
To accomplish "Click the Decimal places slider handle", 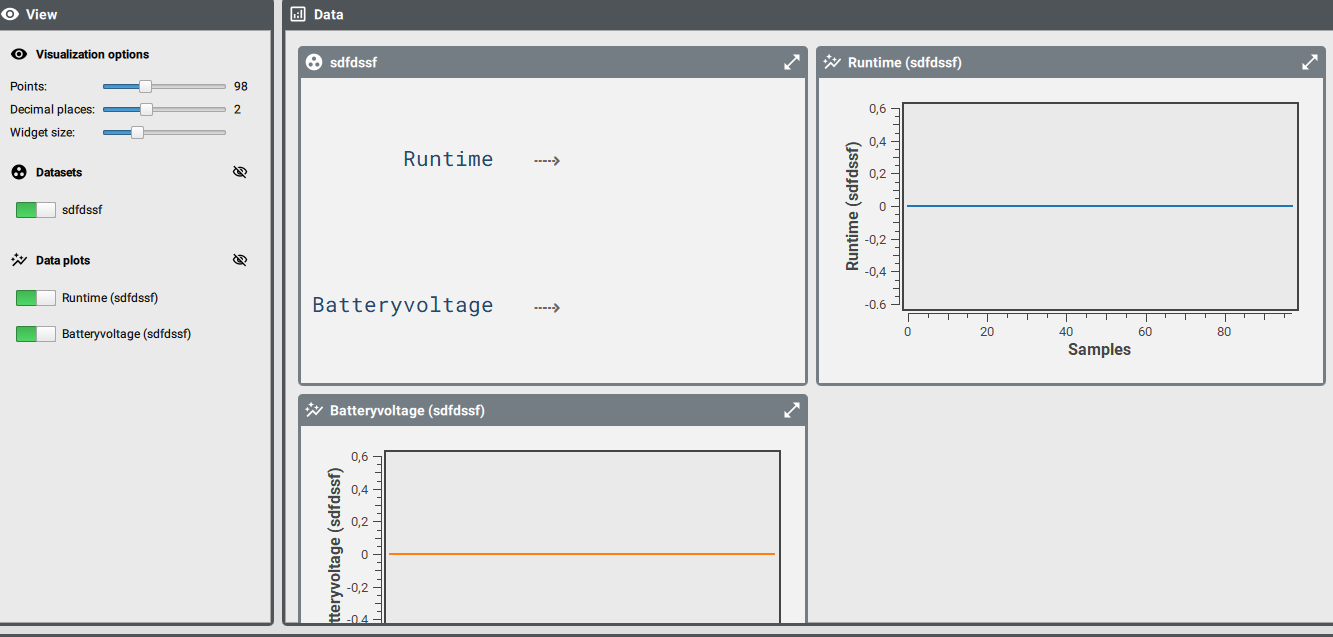I will [146, 109].
